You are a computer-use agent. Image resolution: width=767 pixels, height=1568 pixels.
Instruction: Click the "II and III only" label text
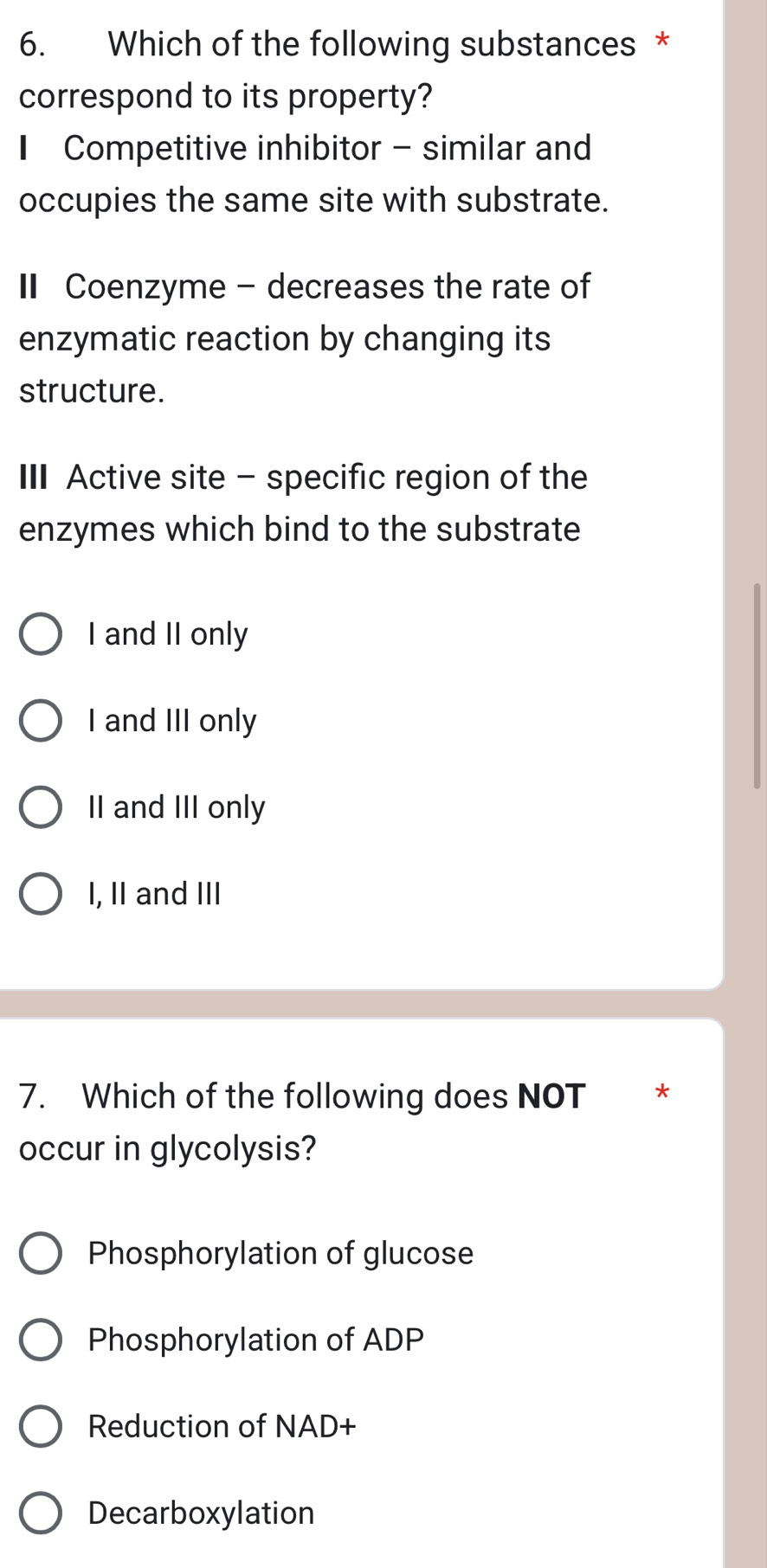(176, 807)
